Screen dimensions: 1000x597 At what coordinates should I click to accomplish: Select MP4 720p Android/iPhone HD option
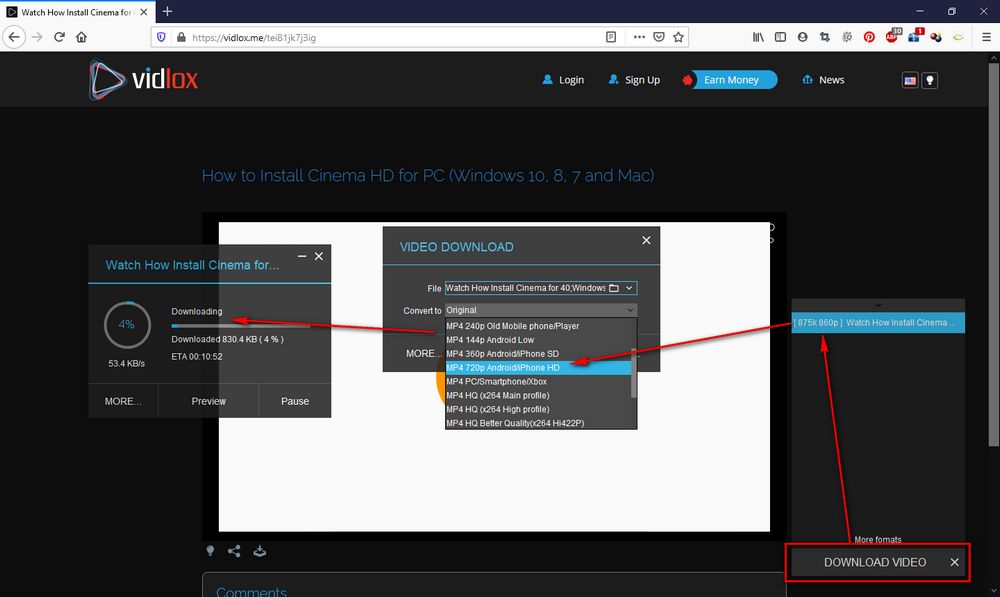538,368
